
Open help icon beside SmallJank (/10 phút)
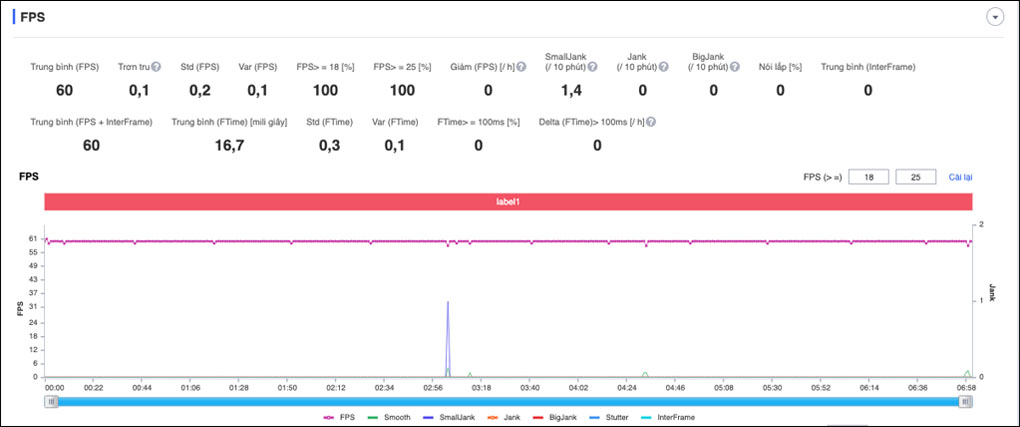[x=592, y=66]
